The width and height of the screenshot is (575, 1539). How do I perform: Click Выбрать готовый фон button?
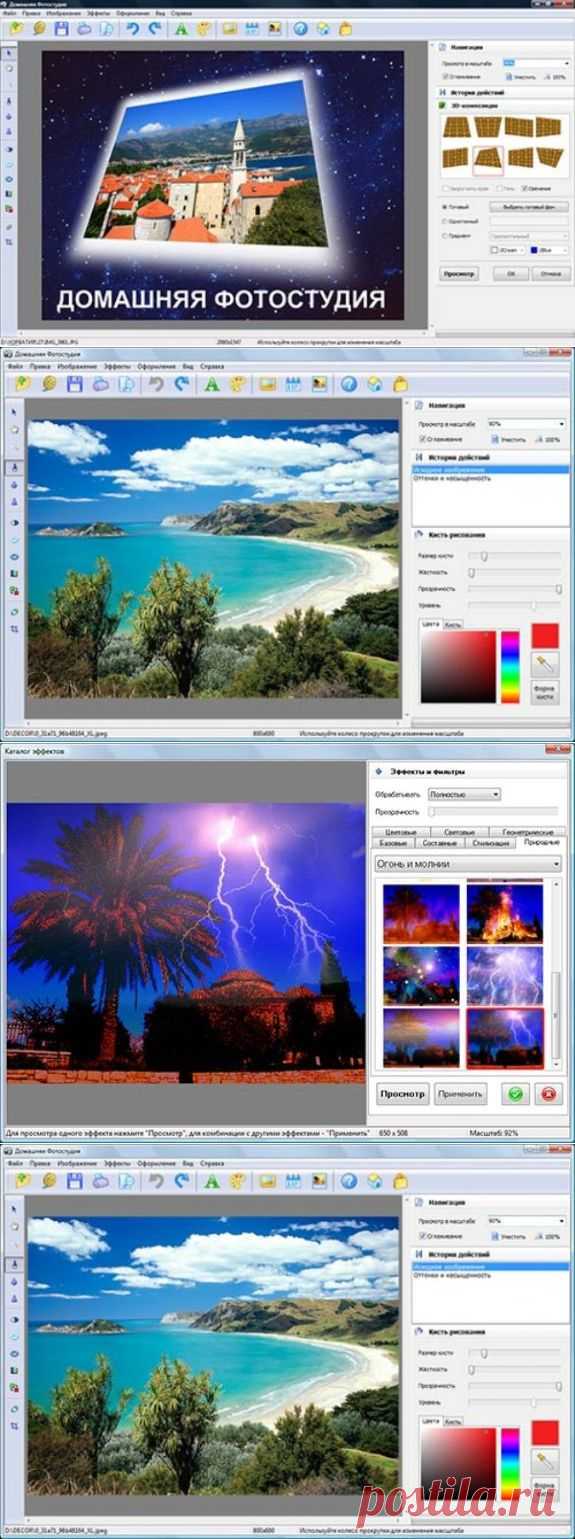pyautogui.click(x=528, y=207)
